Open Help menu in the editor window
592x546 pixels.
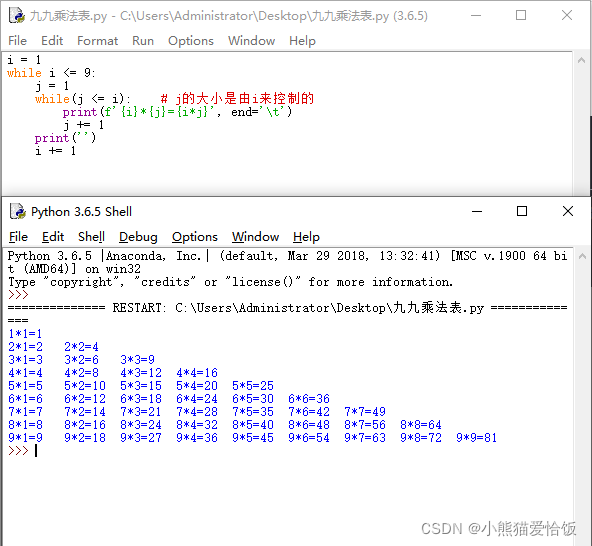pos(302,40)
